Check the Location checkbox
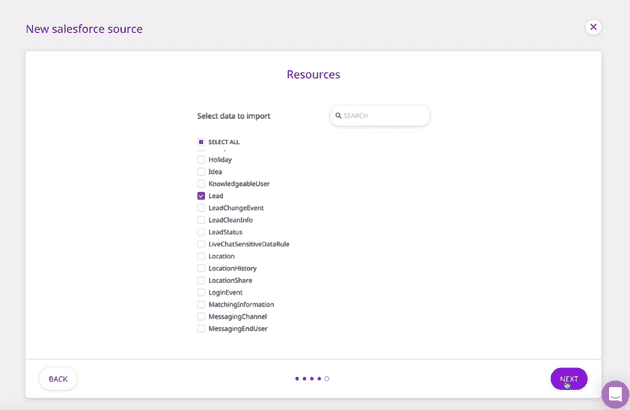Screen dimensions: 630x410 [x=201, y=256]
